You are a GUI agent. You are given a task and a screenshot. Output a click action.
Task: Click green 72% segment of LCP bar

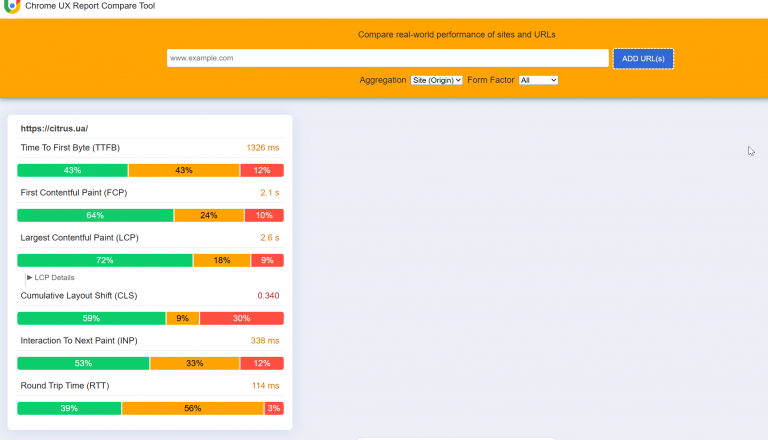coord(105,260)
